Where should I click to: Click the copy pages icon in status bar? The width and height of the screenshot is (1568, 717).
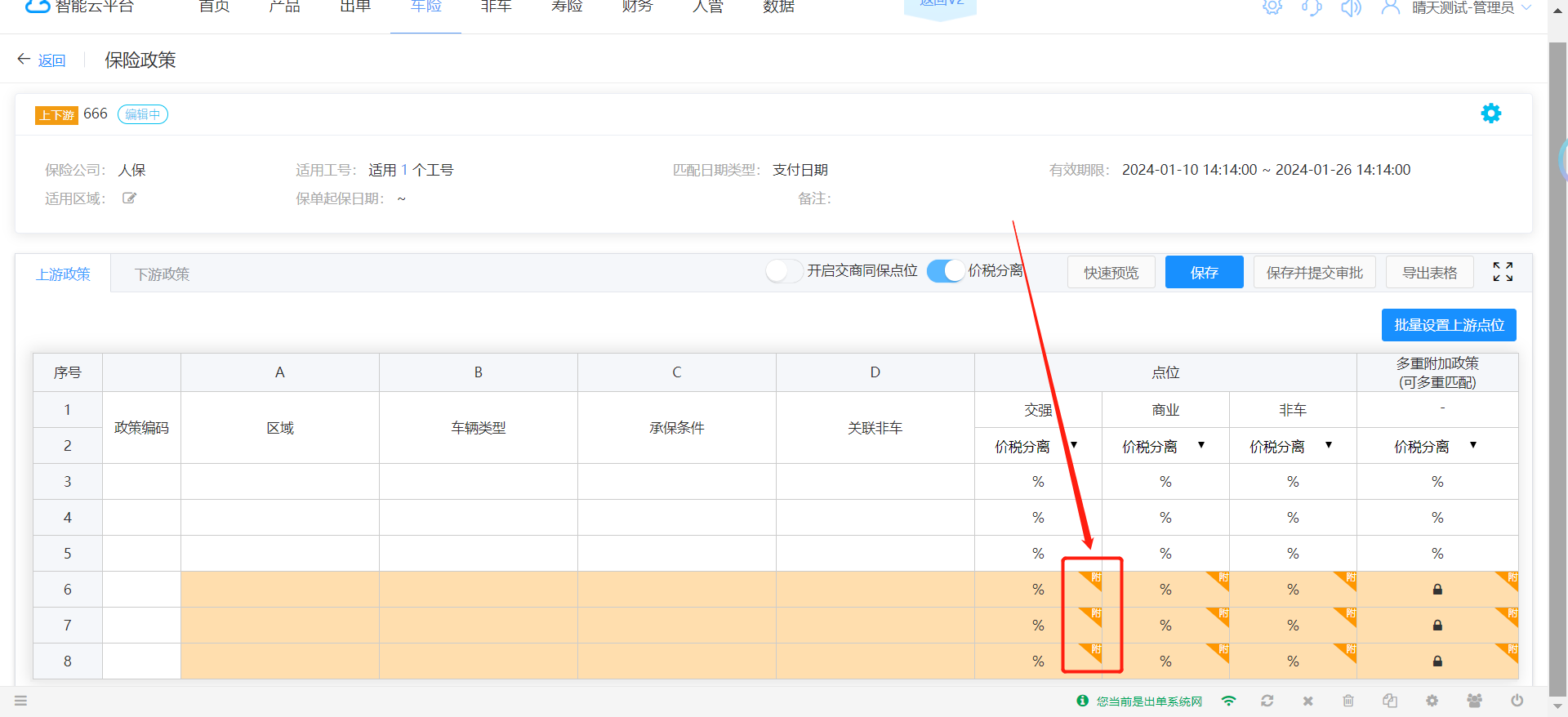click(1390, 701)
